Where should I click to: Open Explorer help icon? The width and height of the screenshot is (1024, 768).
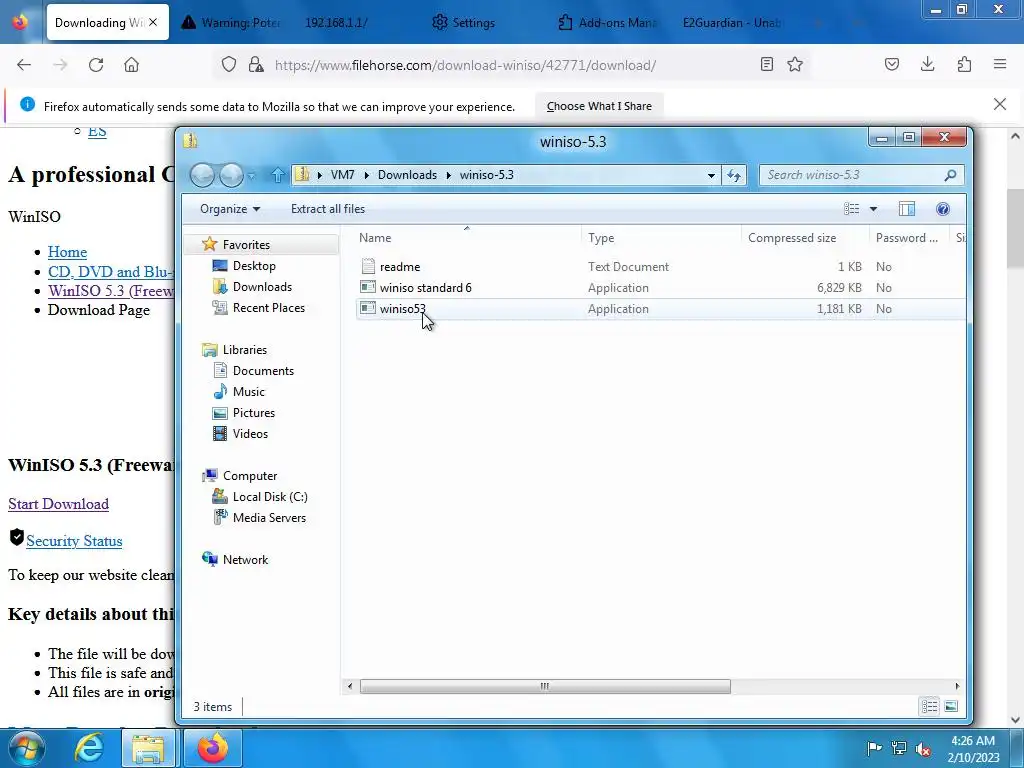942,209
